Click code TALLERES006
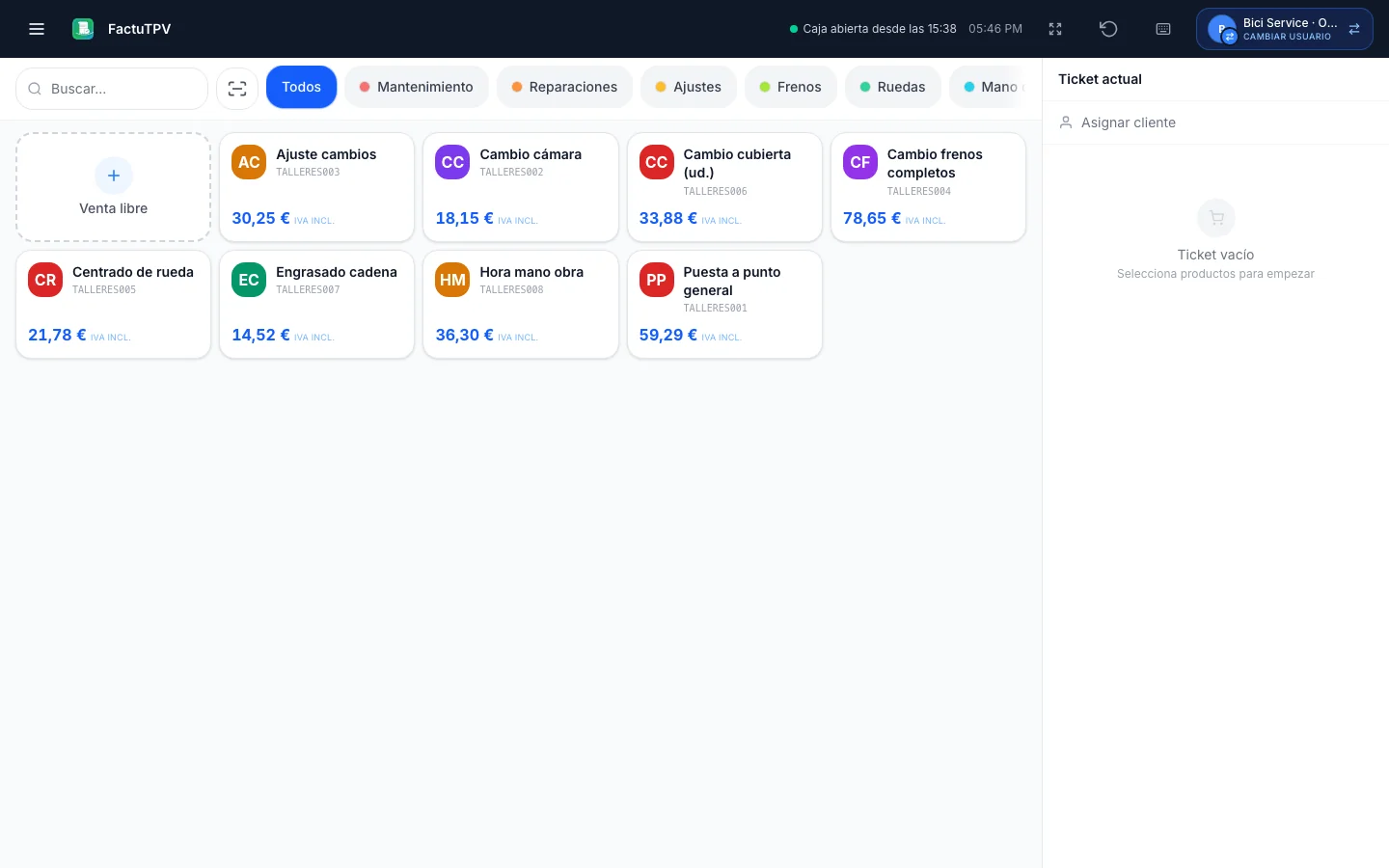Image resolution: width=1389 pixels, height=868 pixels. point(715,191)
